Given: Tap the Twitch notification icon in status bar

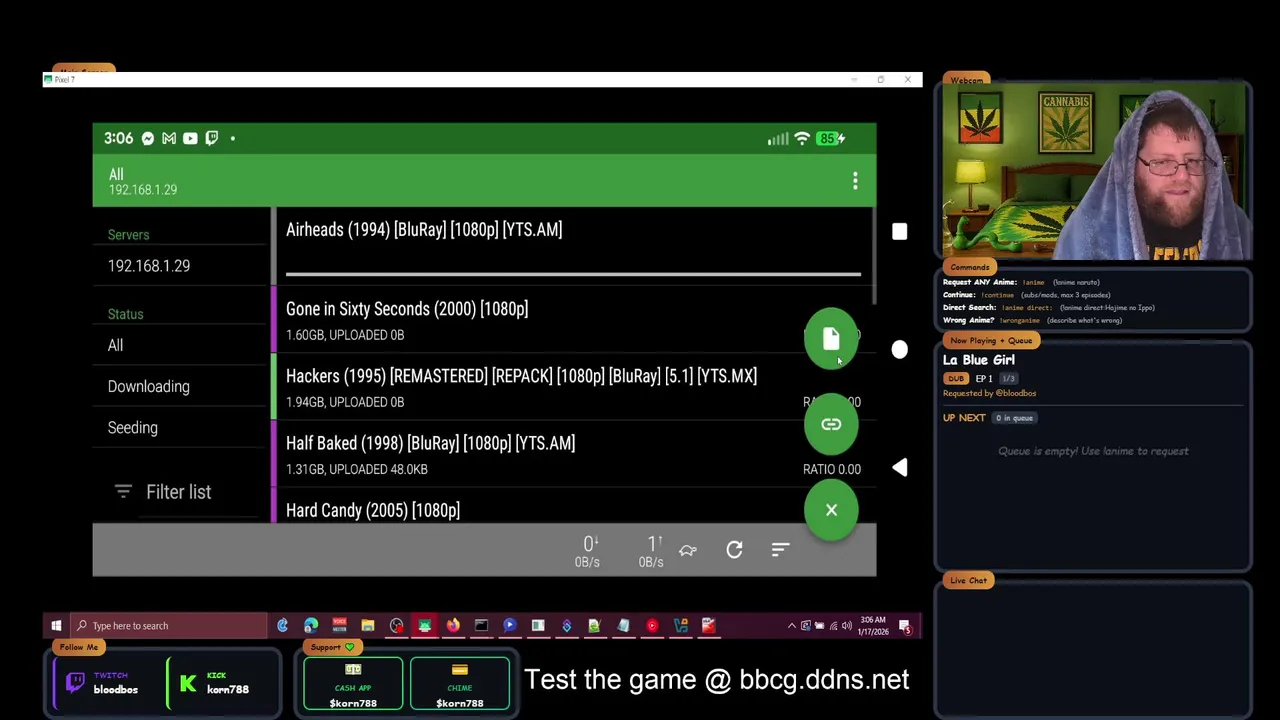Looking at the screenshot, I should 212,138.
